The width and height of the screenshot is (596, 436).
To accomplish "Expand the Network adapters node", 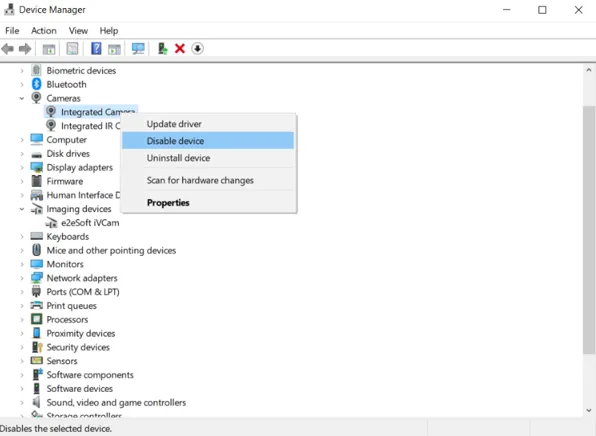I will click(x=22, y=278).
